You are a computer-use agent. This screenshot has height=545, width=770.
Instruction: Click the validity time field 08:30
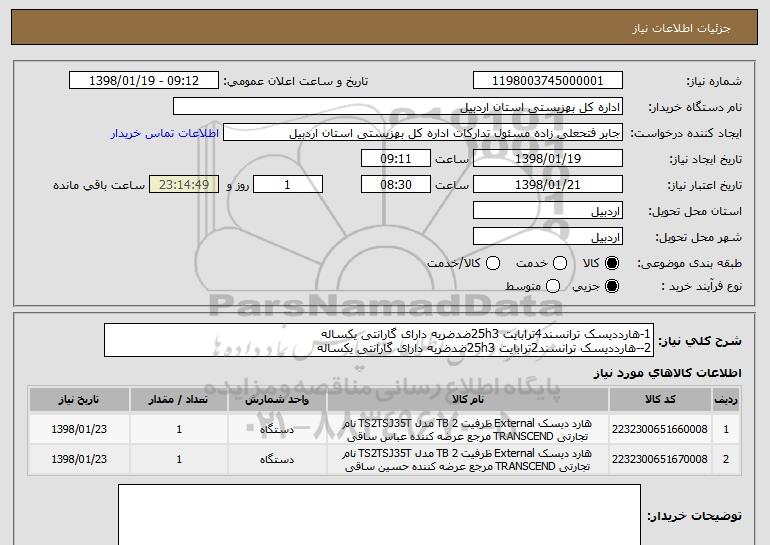[396, 185]
